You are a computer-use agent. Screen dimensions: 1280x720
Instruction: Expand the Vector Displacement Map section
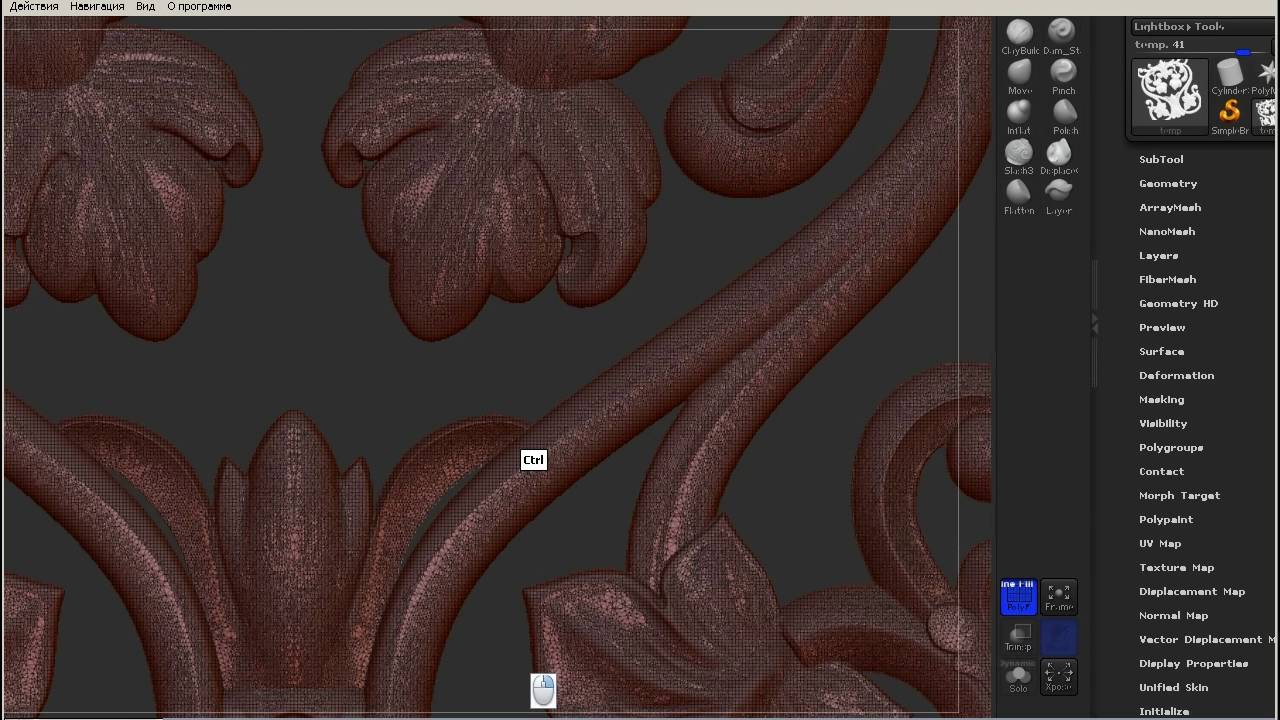1208,640
